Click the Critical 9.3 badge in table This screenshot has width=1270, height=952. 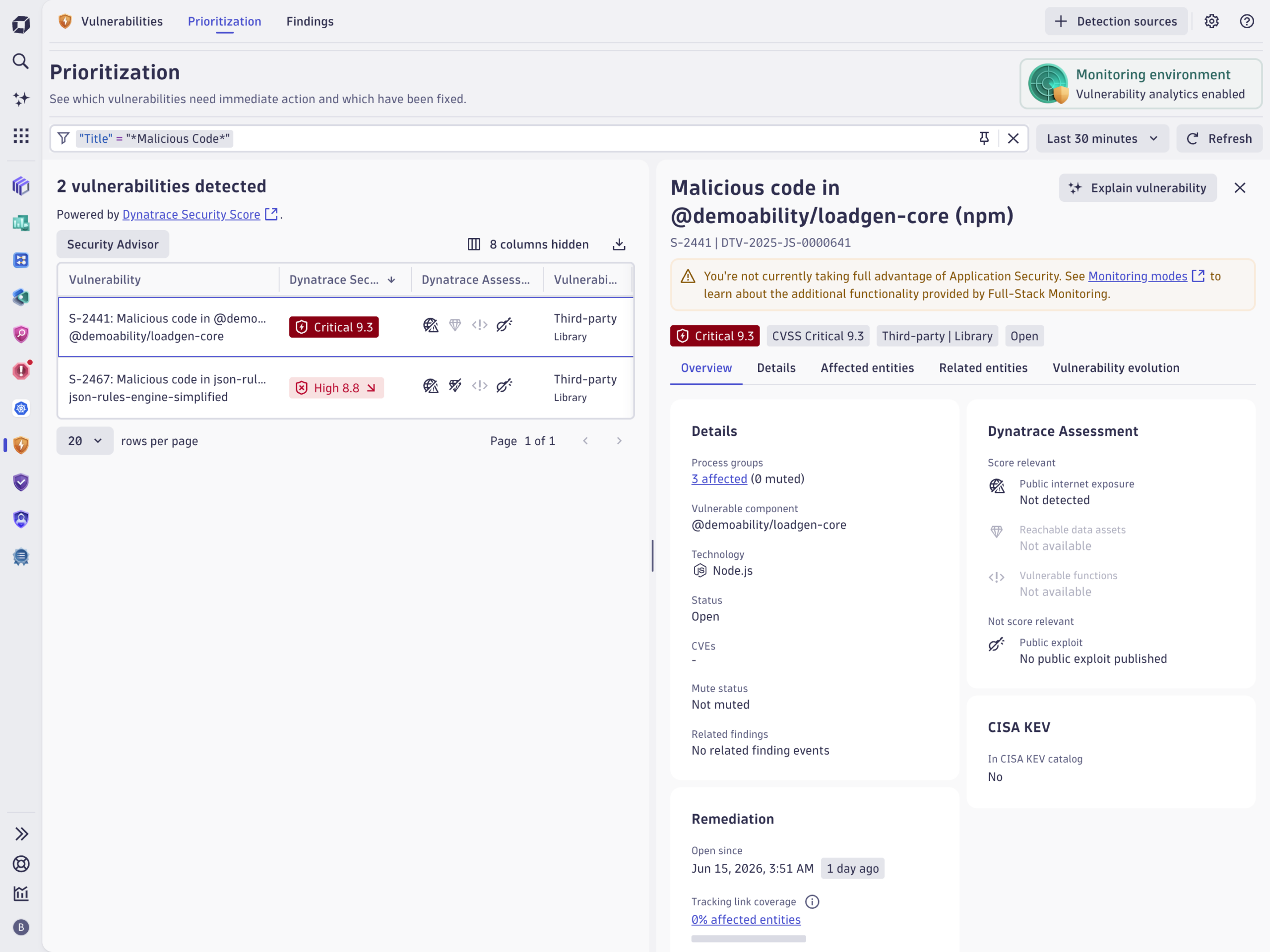pos(333,327)
